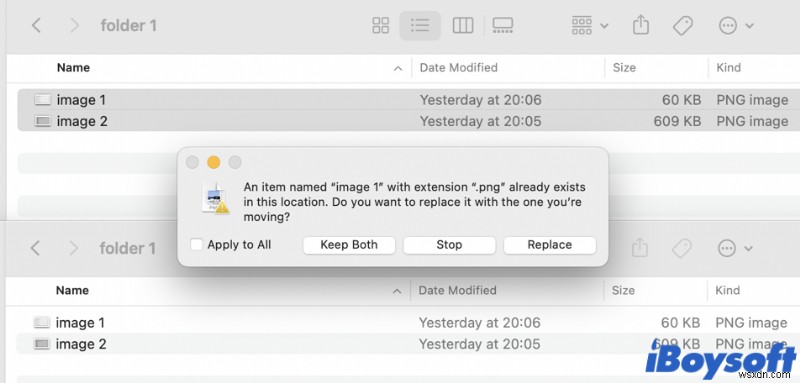The image size is (800, 383).
Task: Click the warning file icon in dialog
Action: [x=215, y=198]
